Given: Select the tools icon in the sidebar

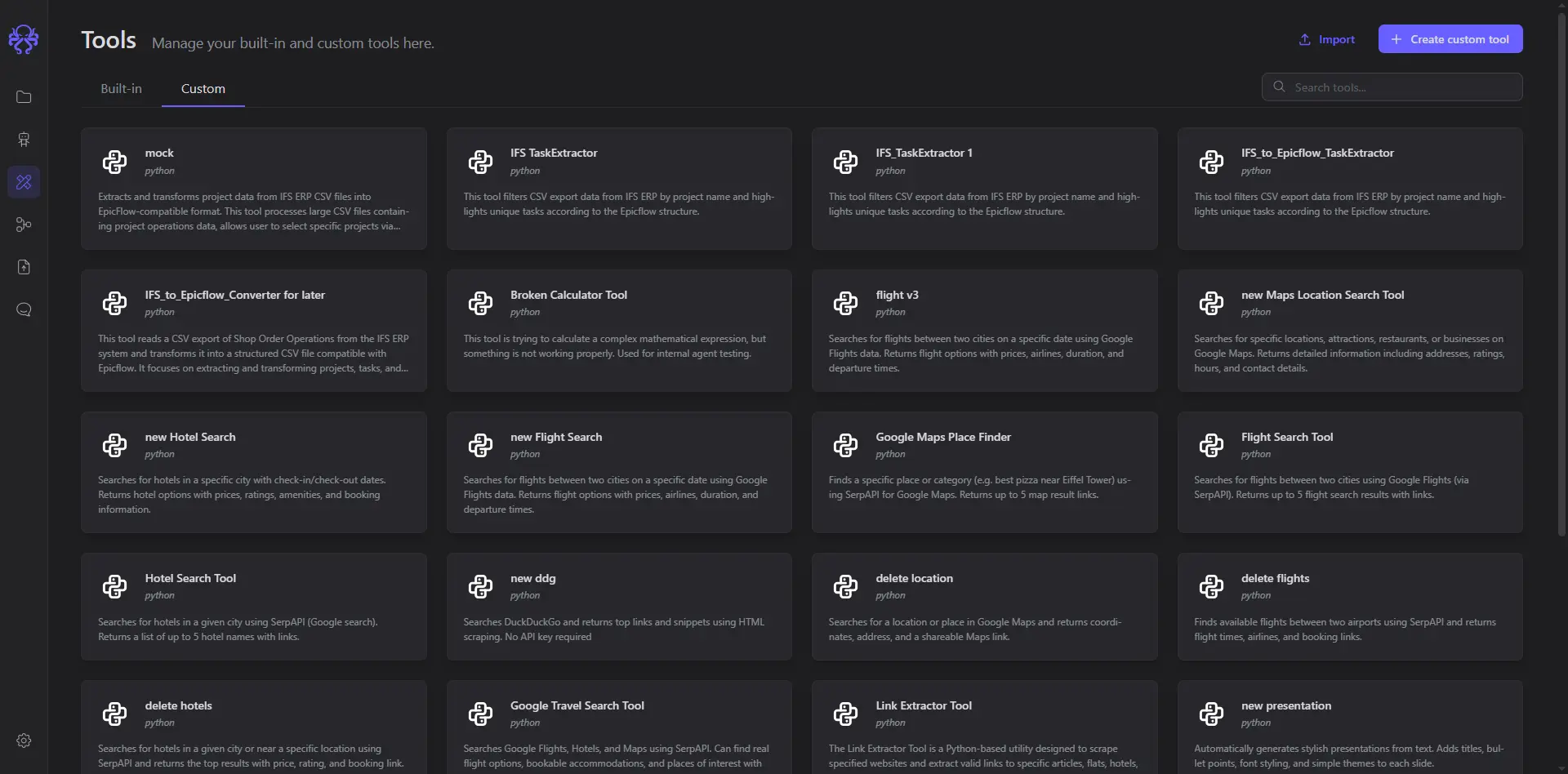Looking at the screenshot, I should (24, 182).
